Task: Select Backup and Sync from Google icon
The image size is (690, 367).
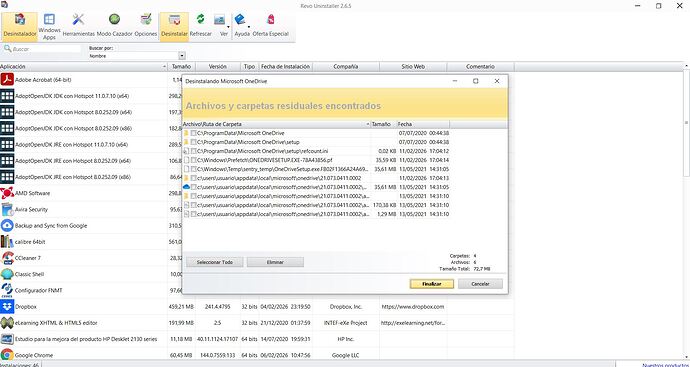Action: click(7, 226)
